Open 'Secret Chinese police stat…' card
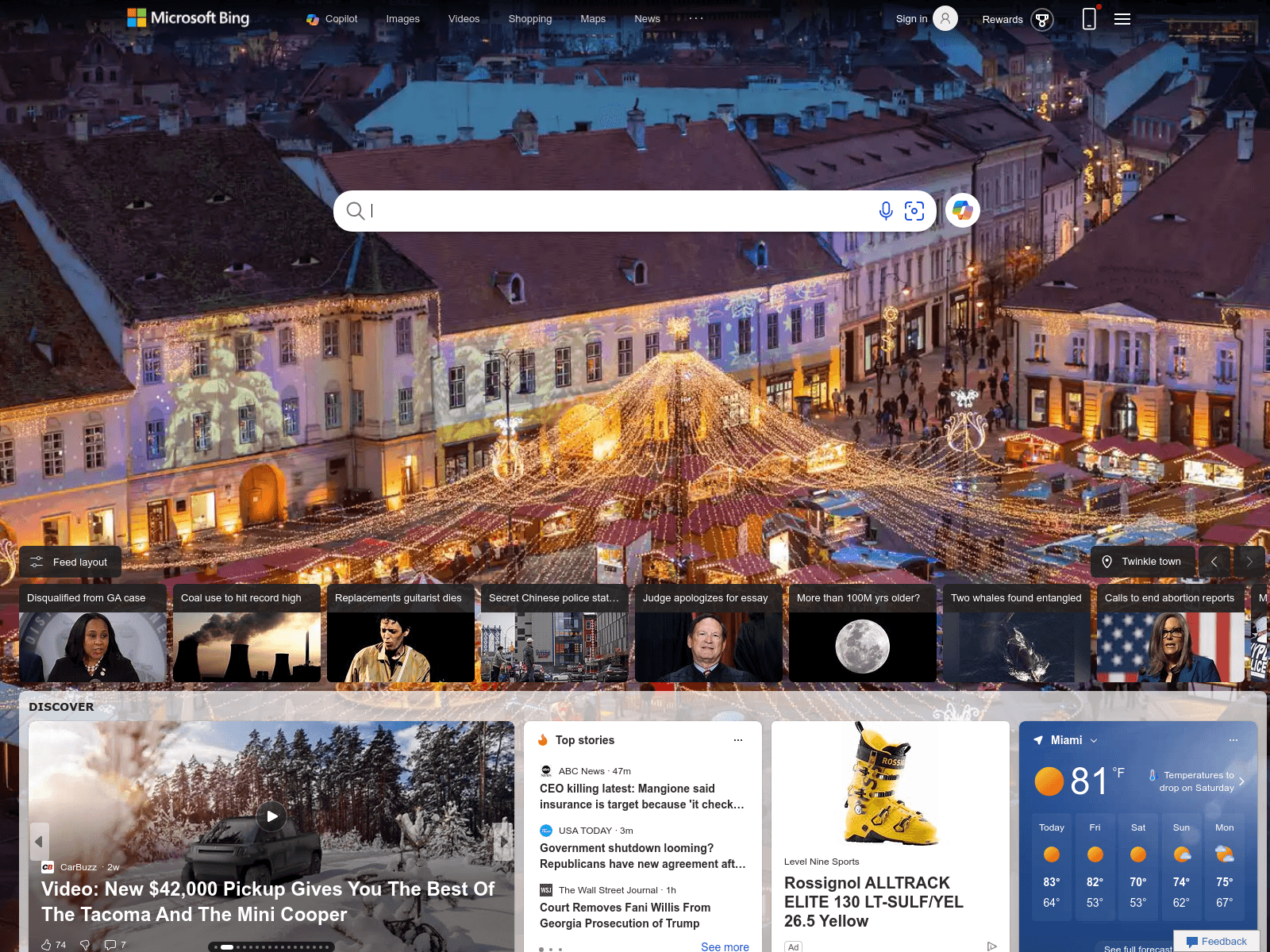This screenshot has height=952, width=1270. pos(555,633)
